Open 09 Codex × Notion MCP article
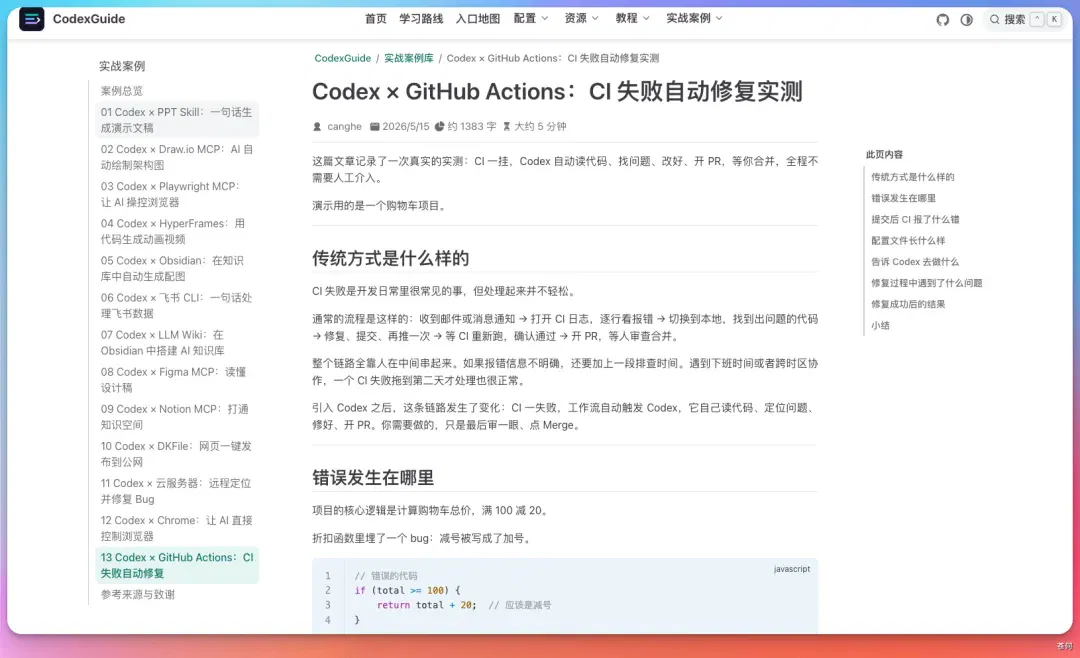Screen dimensions: 1080x658 click(x=177, y=417)
